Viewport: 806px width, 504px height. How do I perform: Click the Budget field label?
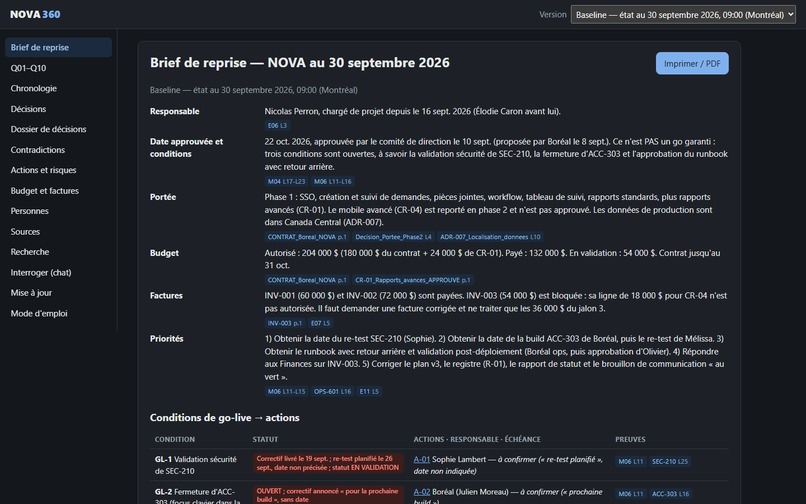[164, 253]
